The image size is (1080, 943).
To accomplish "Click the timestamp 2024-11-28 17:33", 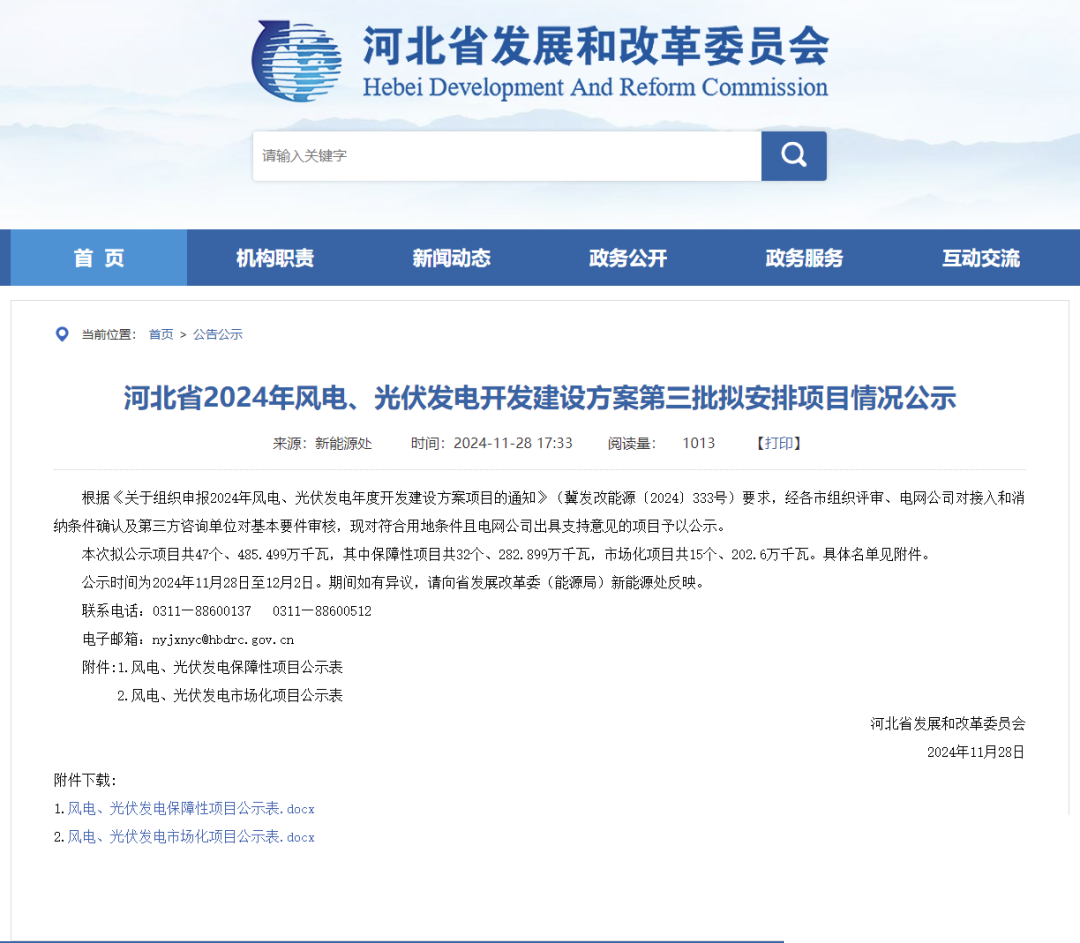I will click(512, 443).
